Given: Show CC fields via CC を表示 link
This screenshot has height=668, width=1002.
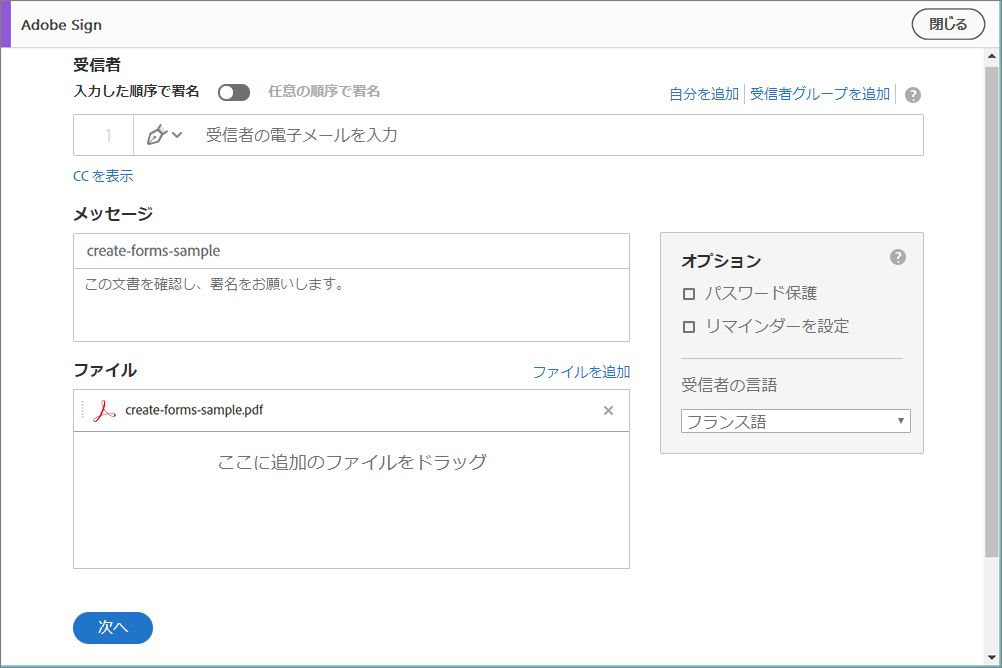Looking at the screenshot, I should point(101,175).
